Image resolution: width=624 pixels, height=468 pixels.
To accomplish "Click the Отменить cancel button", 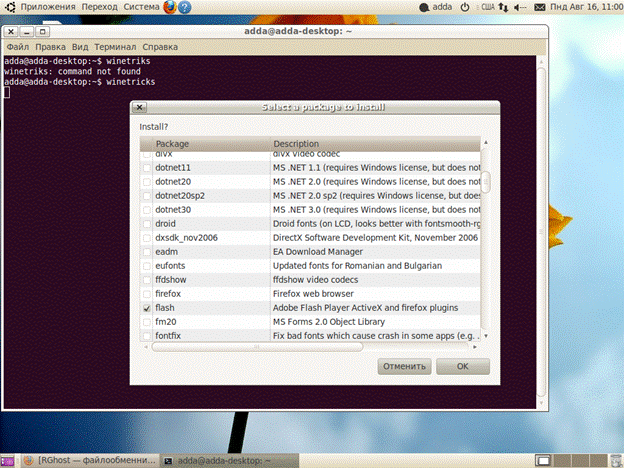I will [404, 367].
